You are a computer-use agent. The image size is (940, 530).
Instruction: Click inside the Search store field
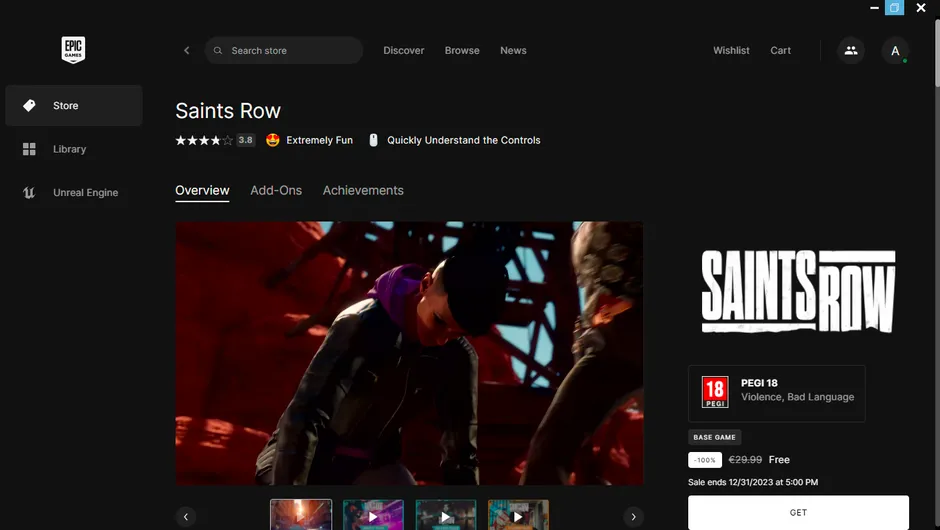290,51
